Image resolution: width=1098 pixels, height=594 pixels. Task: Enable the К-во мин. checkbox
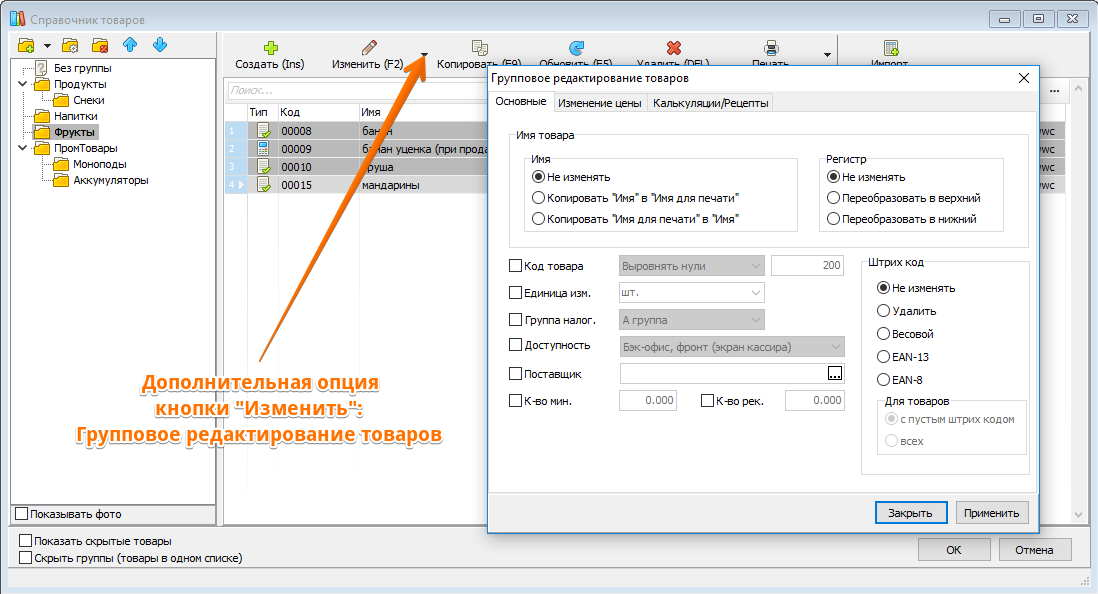point(515,401)
